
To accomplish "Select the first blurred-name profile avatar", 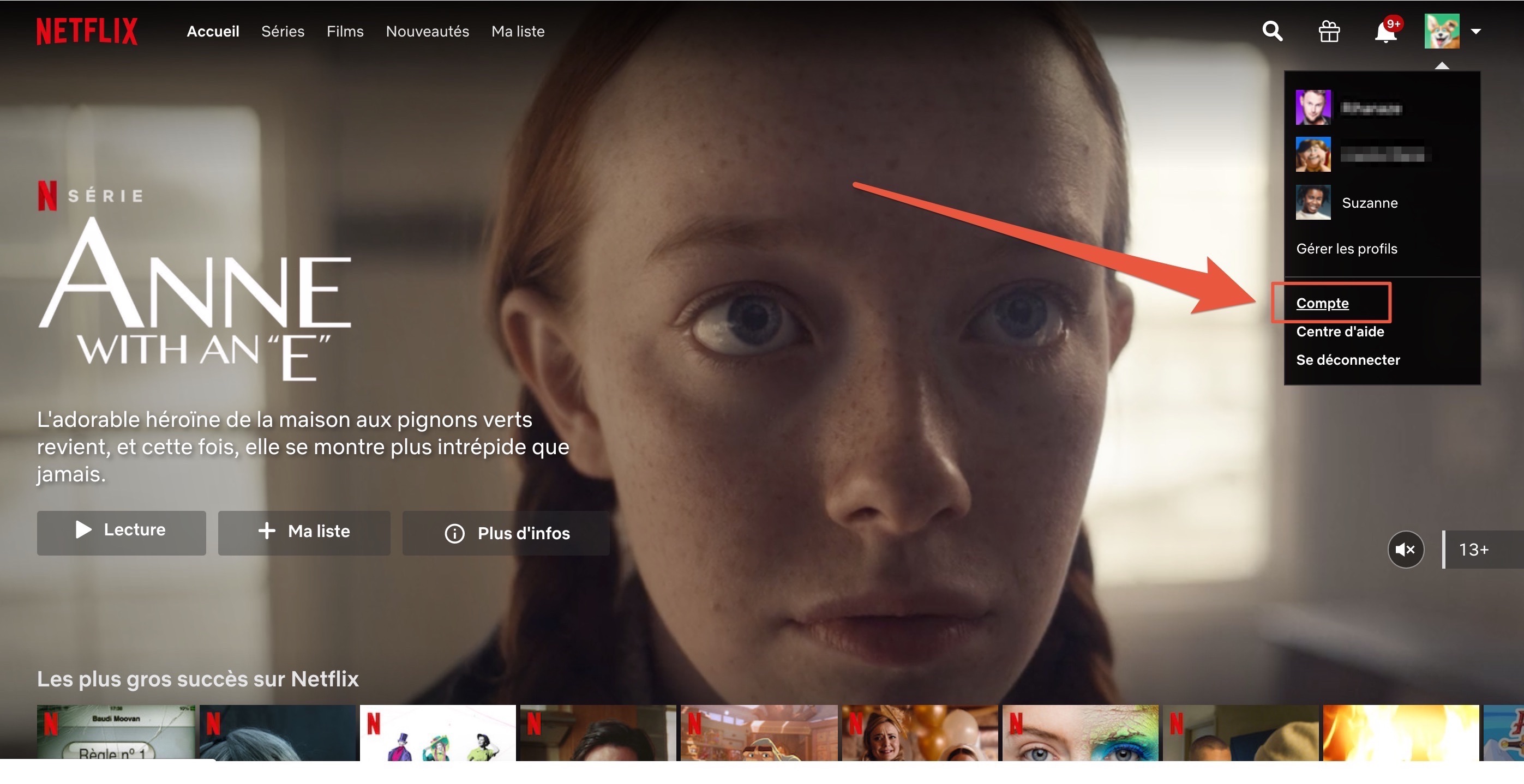I will click(1313, 107).
